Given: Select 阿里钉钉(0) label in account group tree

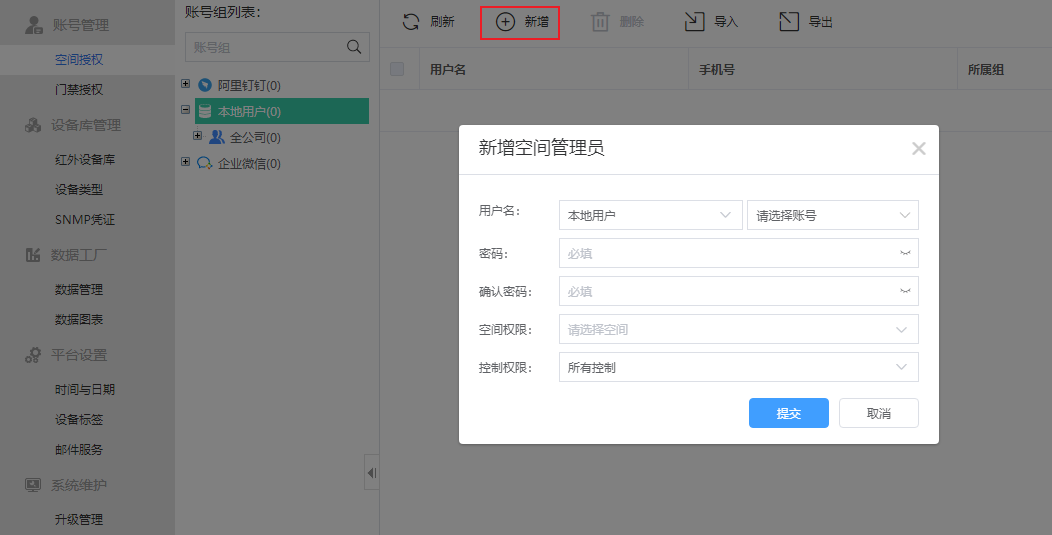Looking at the screenshot, I should [249, 85].
